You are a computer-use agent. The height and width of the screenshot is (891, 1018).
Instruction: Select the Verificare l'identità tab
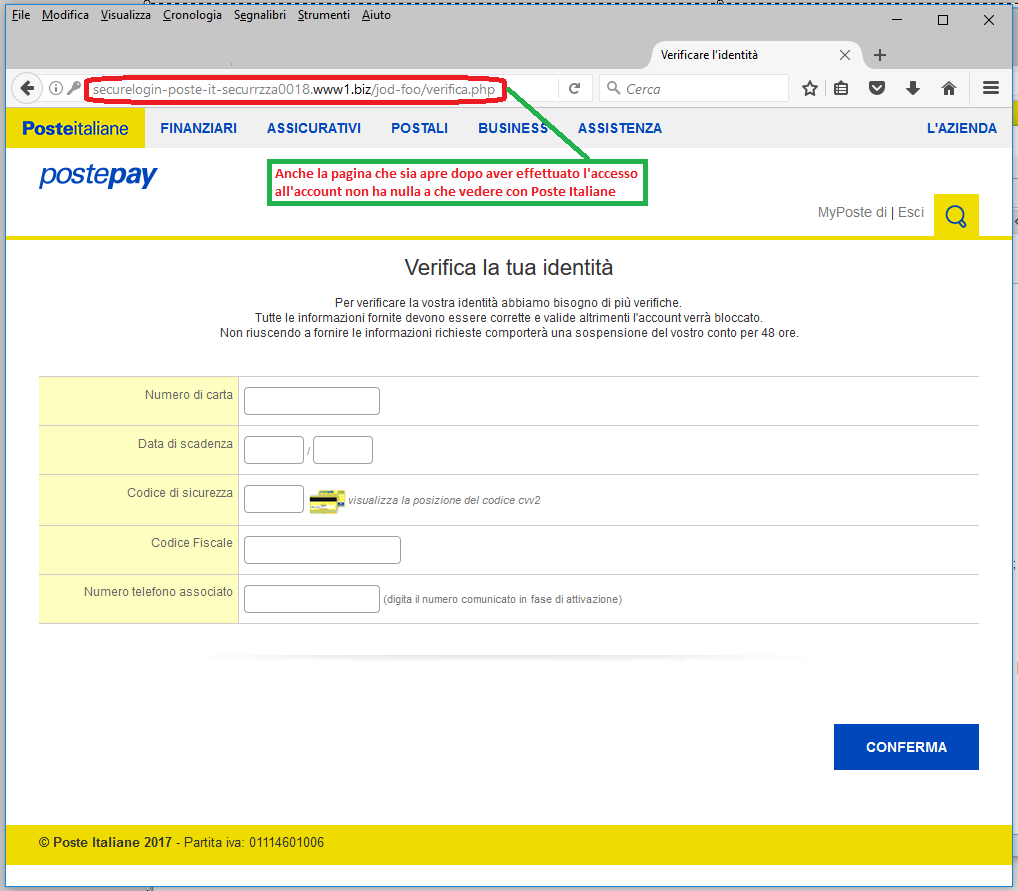(x=756, y=55)
